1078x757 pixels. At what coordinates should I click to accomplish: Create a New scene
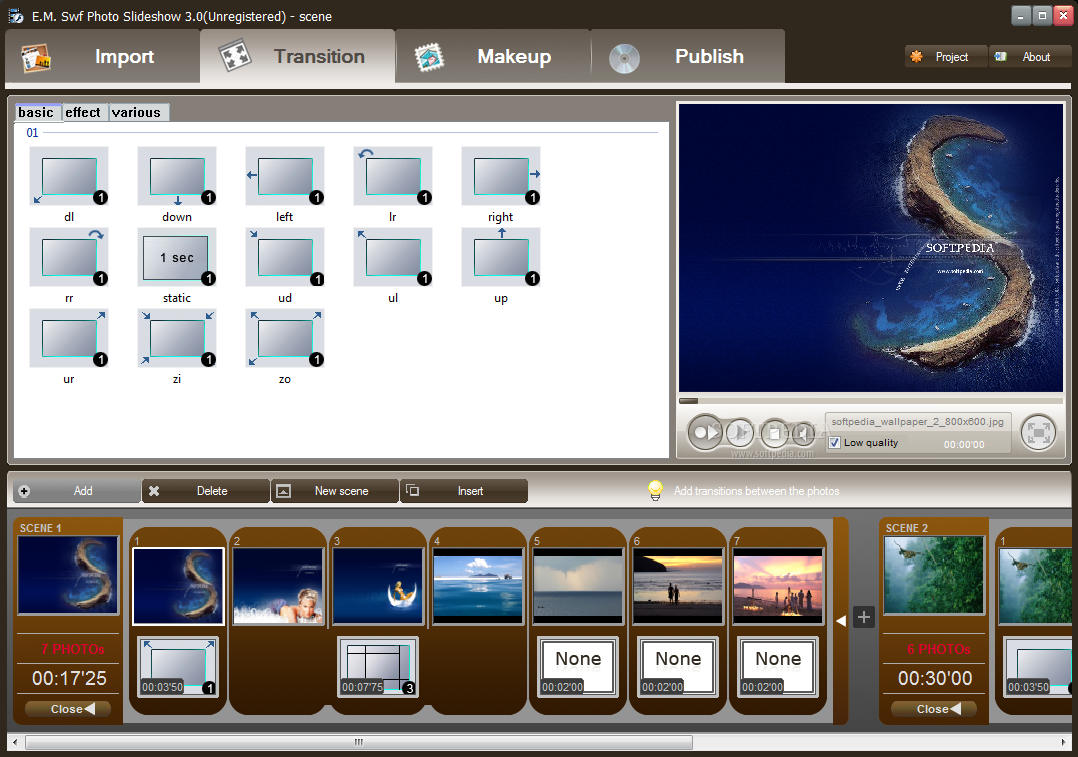pyautogui.click(x=335, y=491)
